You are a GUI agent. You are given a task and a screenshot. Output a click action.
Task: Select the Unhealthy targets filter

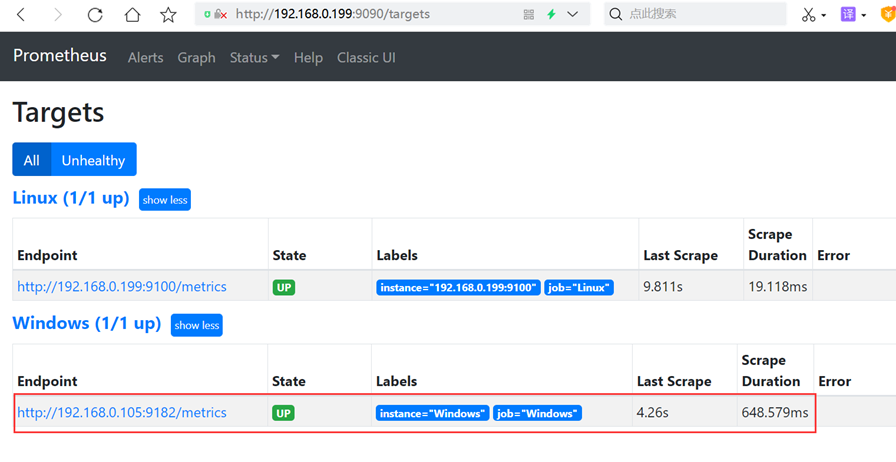click(x=94, y=160)
